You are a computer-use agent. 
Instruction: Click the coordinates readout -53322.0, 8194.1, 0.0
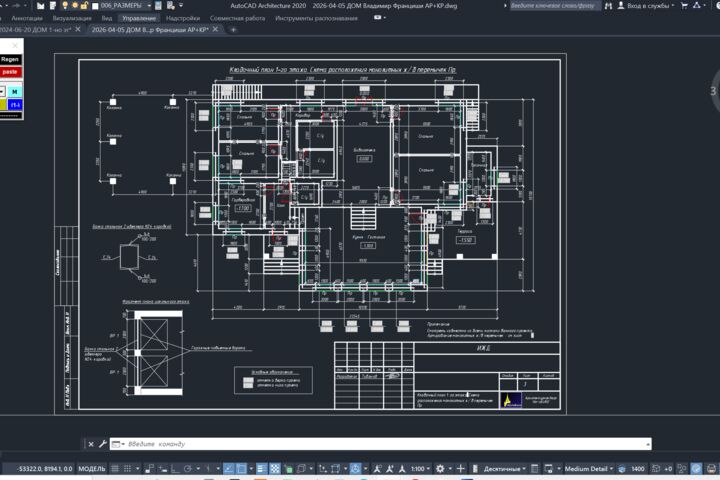(45, 469)
